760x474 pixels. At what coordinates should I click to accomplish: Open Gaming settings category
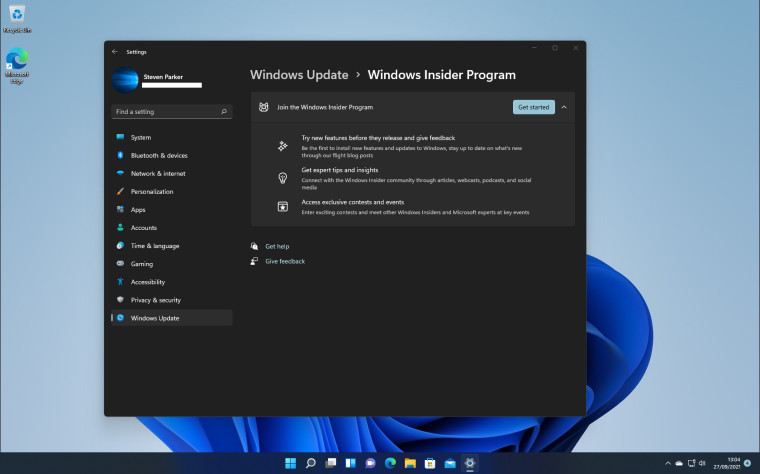coord(172,264)
